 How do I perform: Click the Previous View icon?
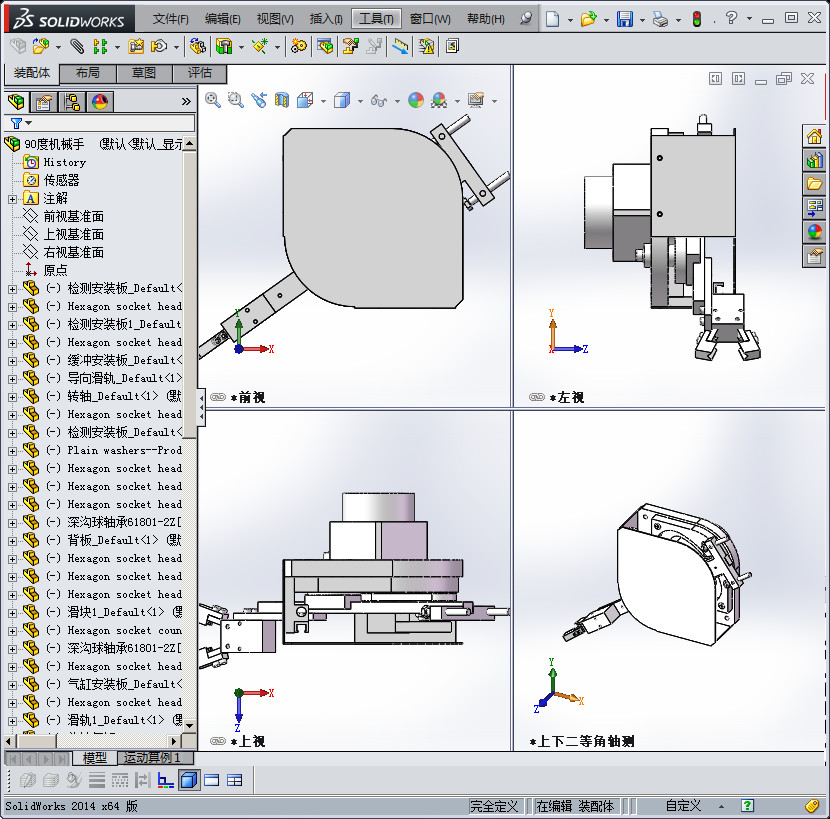point(259,100)
